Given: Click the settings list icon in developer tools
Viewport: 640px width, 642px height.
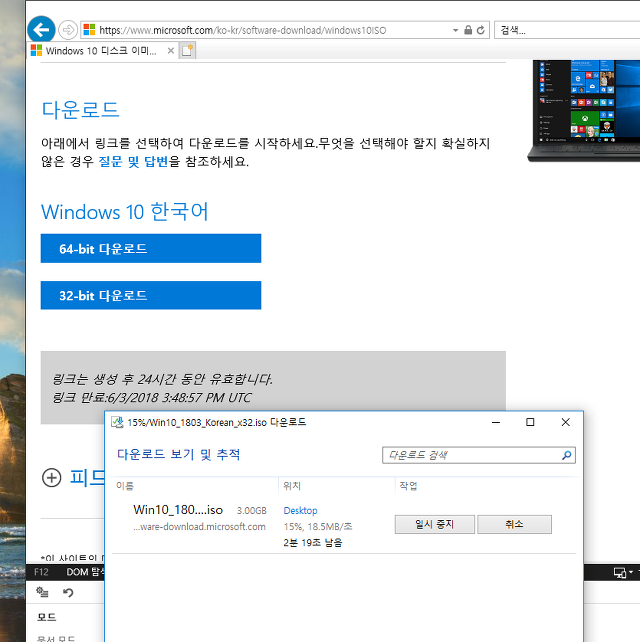Looking at the screenshot, I should (x=42, y=592).
